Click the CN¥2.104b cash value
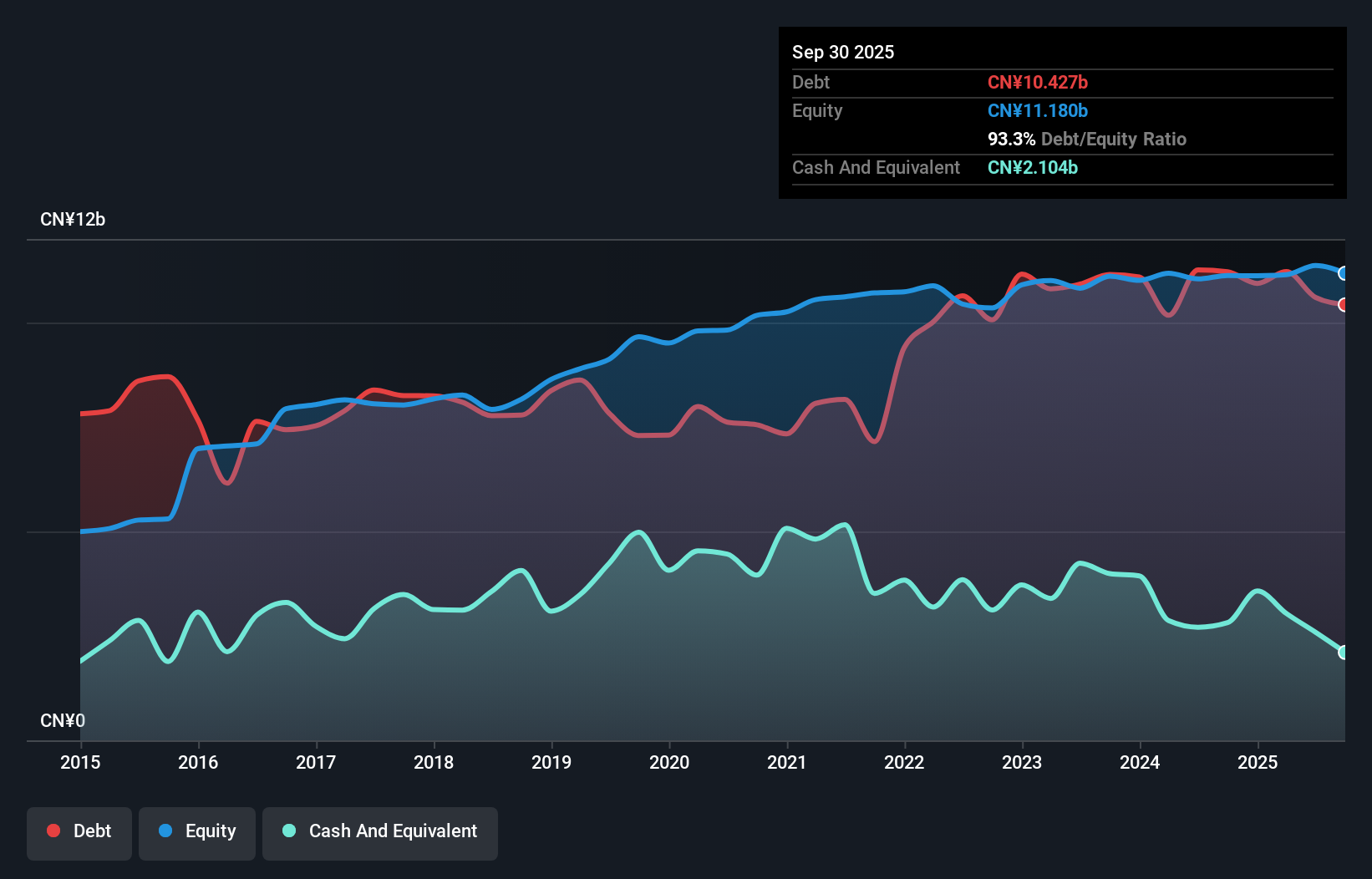The image size is (1372, 879). click(1032, 167)
